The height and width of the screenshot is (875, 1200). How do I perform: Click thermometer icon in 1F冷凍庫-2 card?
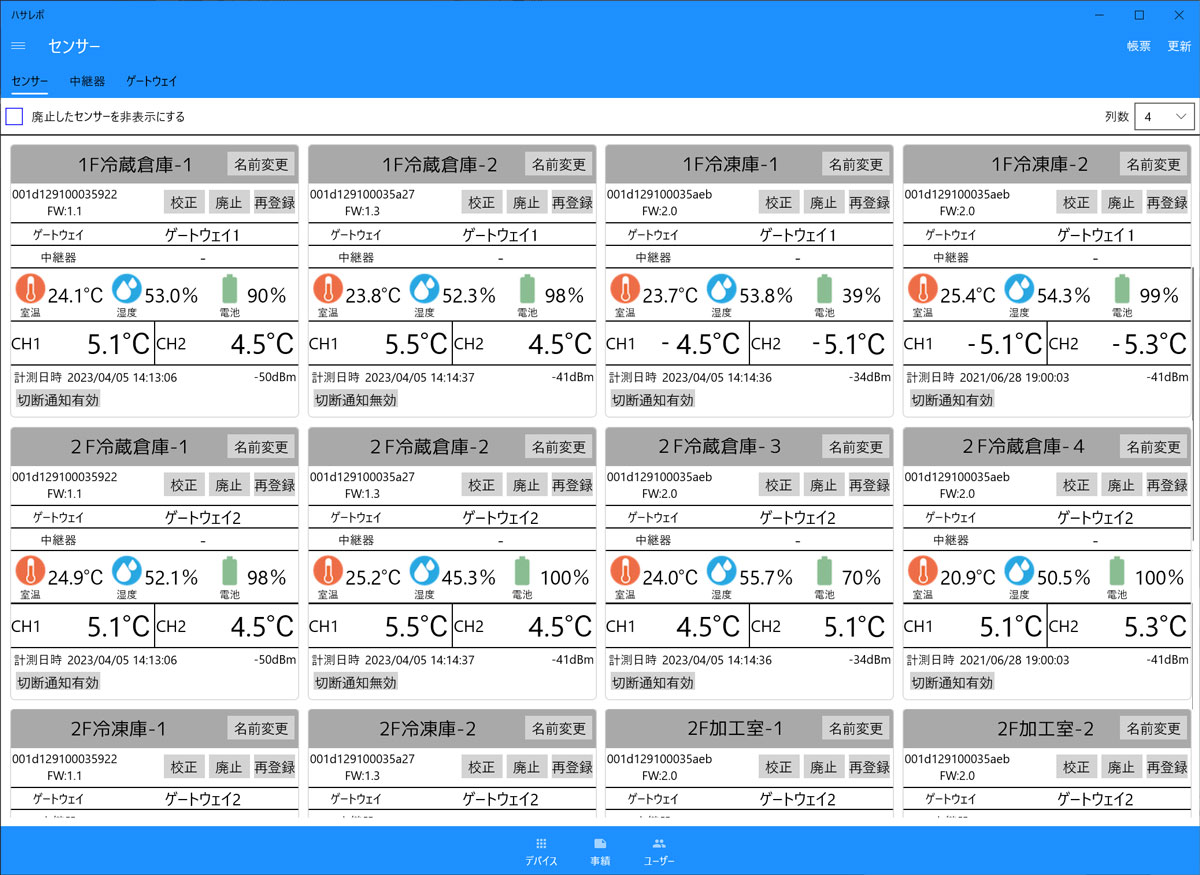923,291
